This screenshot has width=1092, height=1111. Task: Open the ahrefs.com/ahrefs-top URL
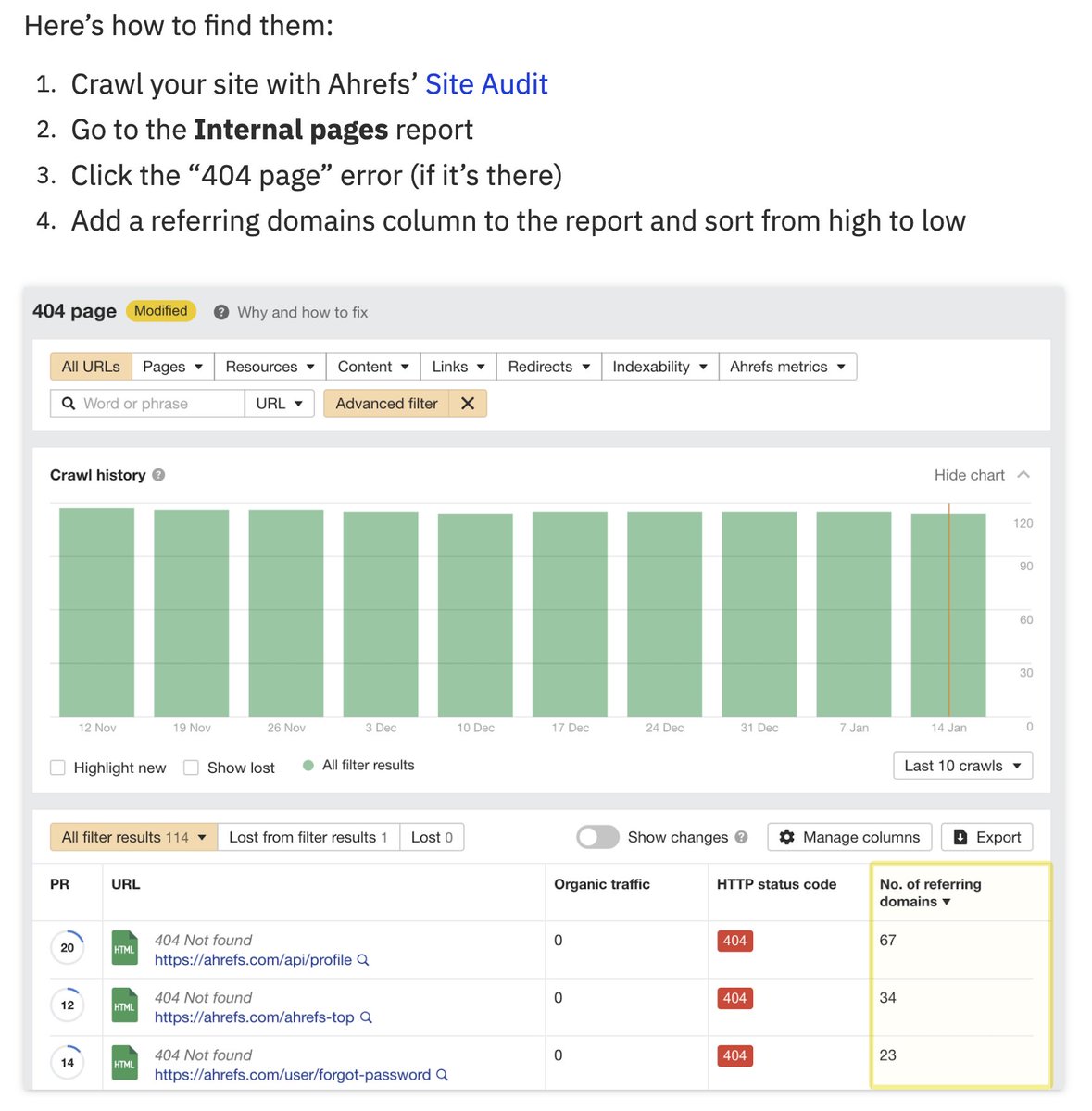click(x=255, y=1017)
